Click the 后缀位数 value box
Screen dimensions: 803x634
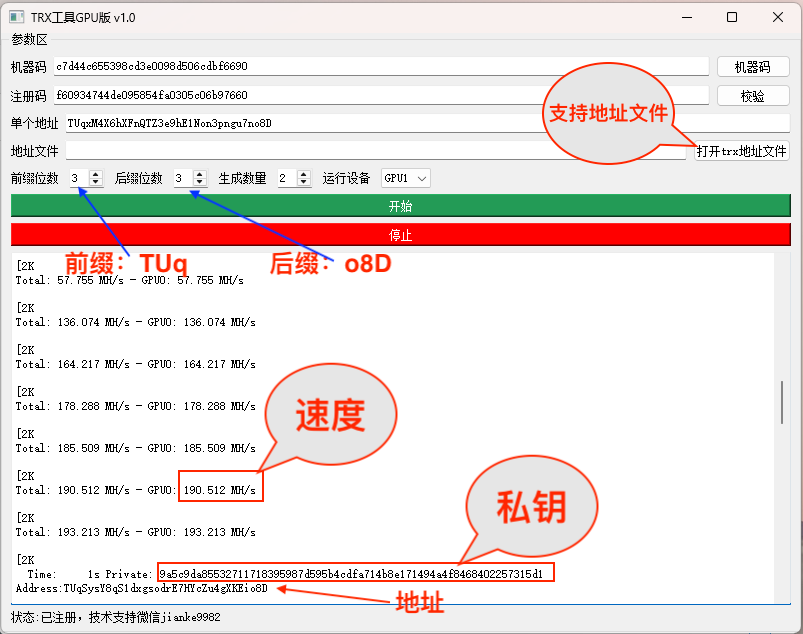coord(183,178)
